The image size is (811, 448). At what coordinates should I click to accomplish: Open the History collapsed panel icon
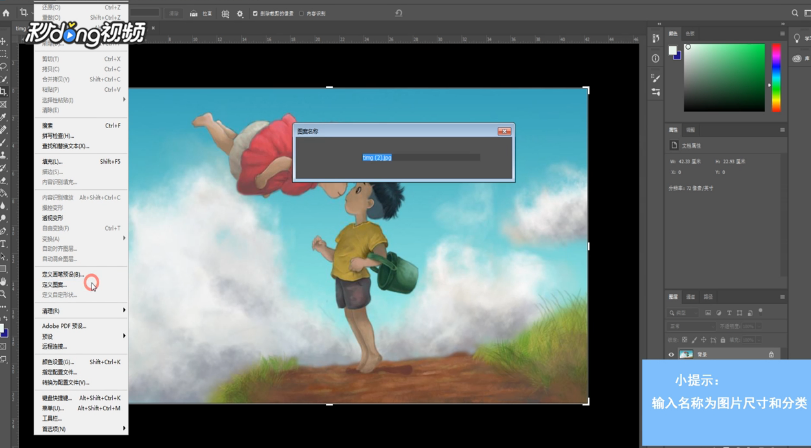pyautogui.click(x=655, y=38)
